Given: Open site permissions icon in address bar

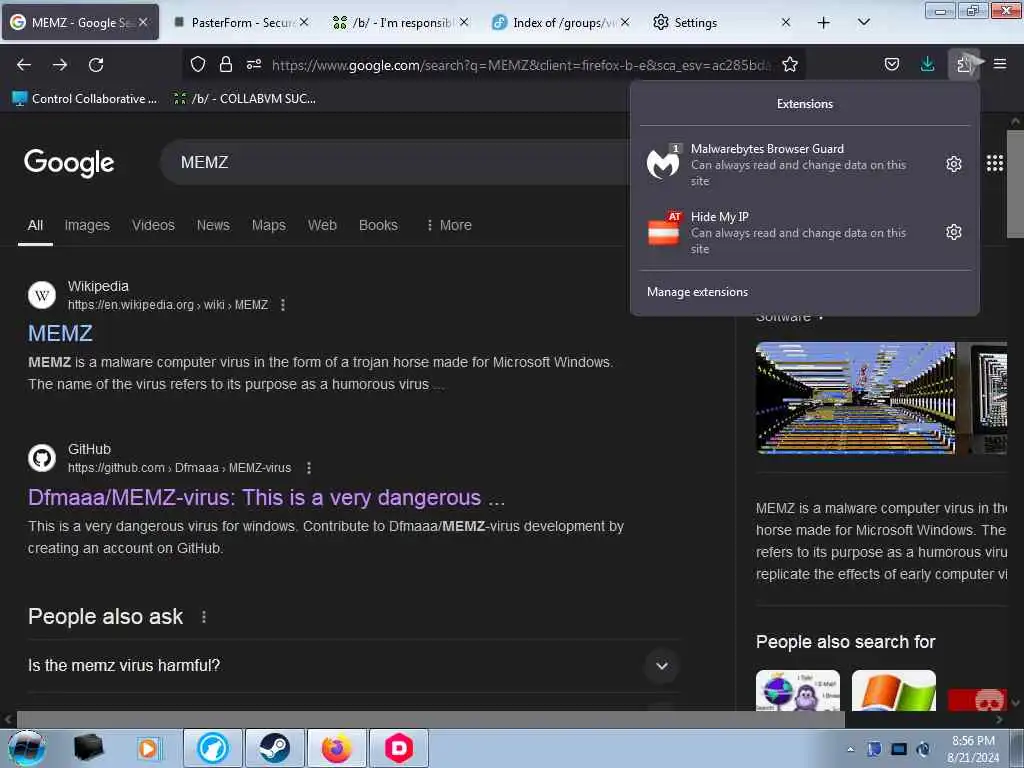Looking at the screenshot, I should pos(254,64).
